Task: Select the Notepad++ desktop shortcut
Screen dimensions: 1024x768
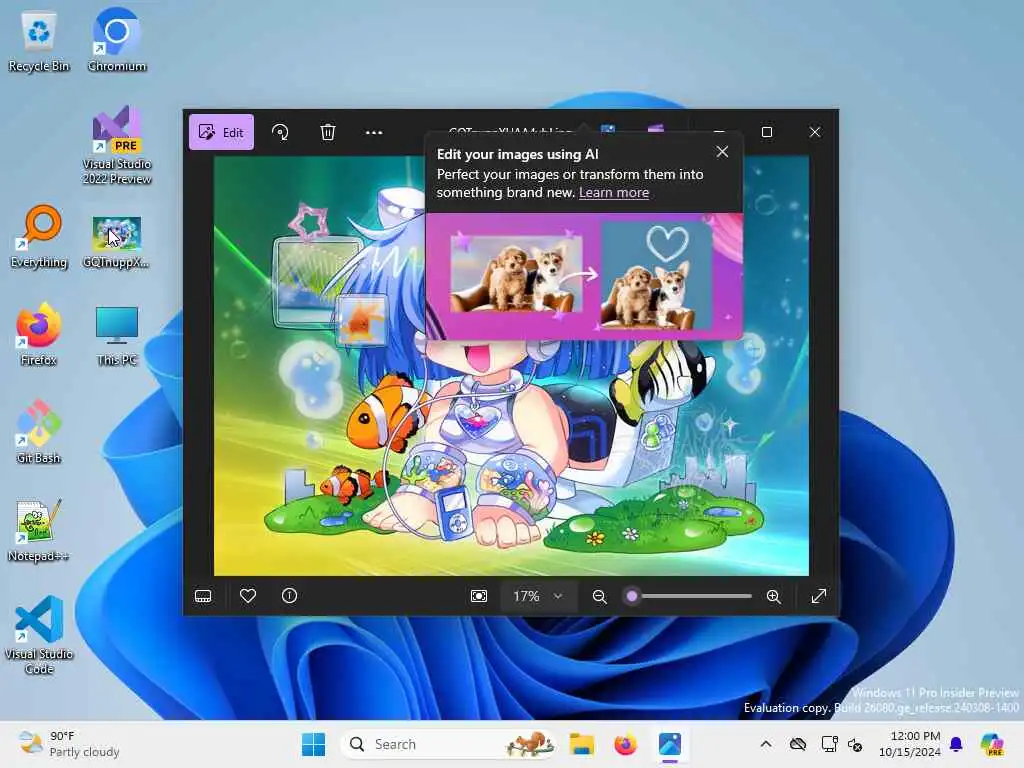Action: point(39,530)
